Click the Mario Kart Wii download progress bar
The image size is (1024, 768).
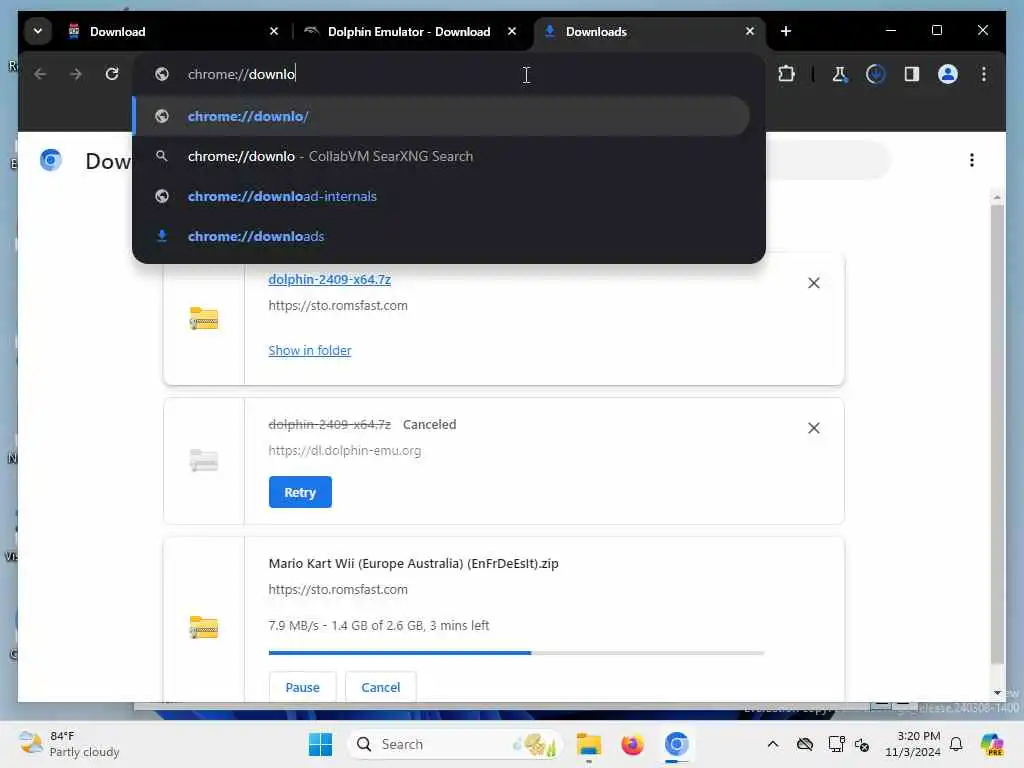pos(516,652)
